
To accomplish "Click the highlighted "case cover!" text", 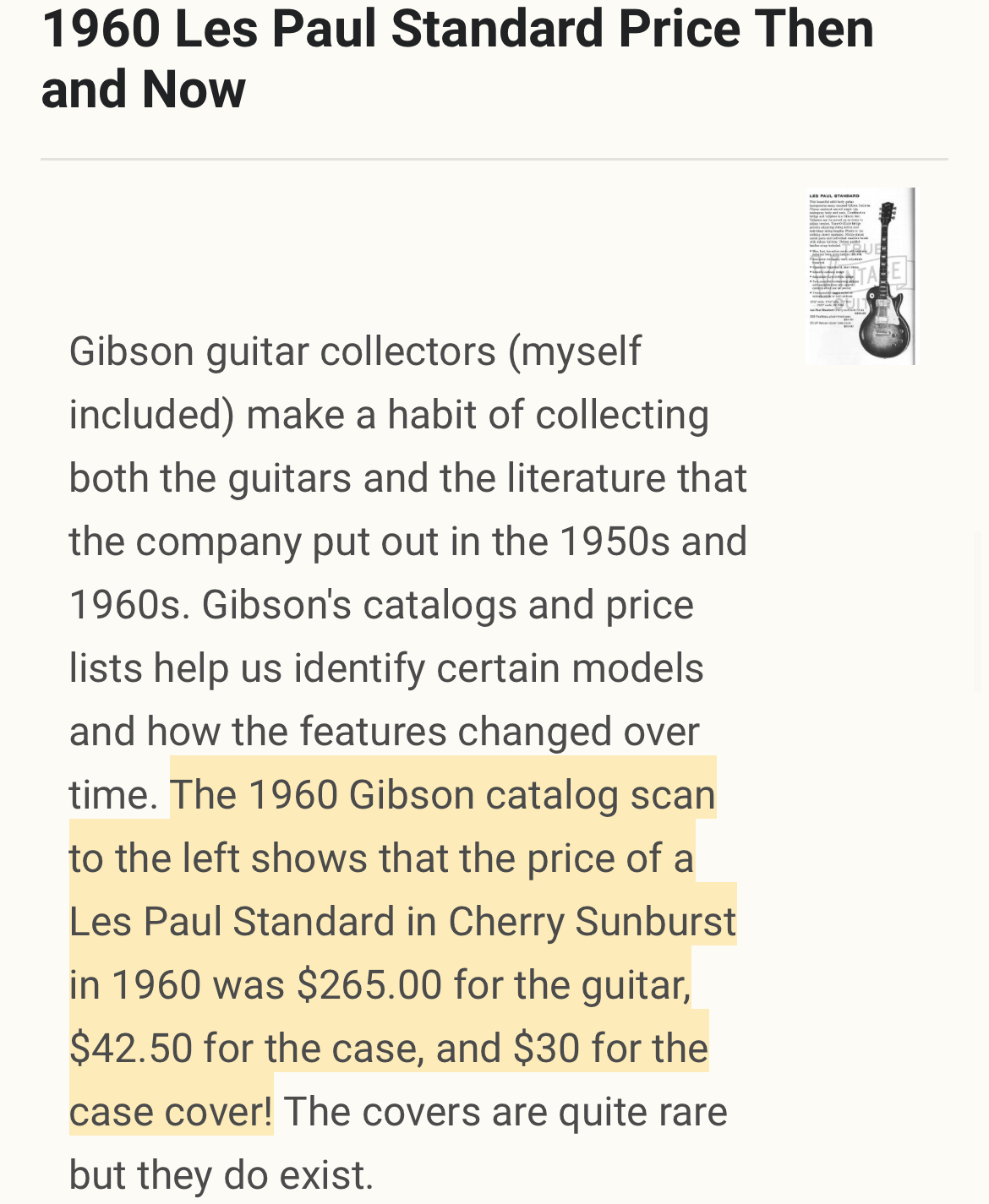I will tap(171, 1112).
